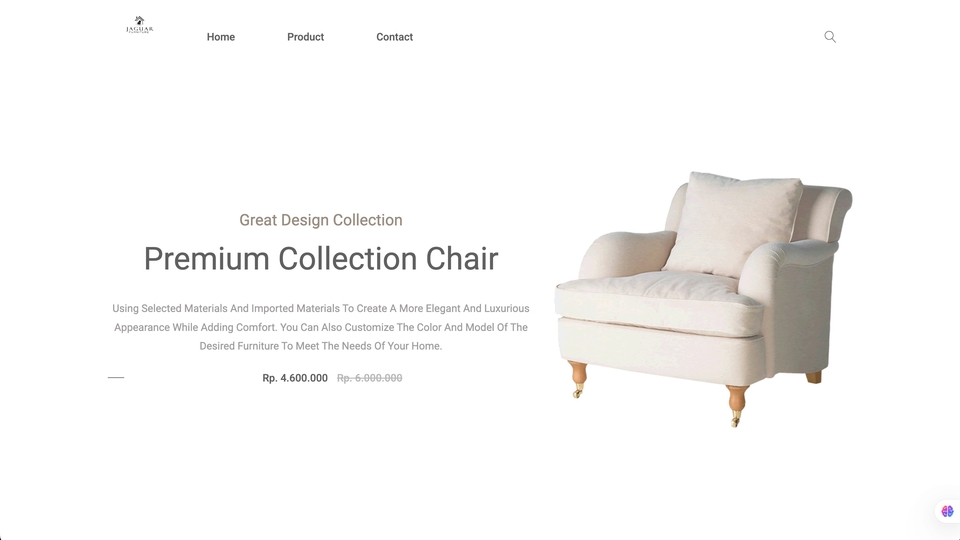Click the cream armchair product image
Image resolution: width=960 pixels, height=540 pixels.
[703, 299]
